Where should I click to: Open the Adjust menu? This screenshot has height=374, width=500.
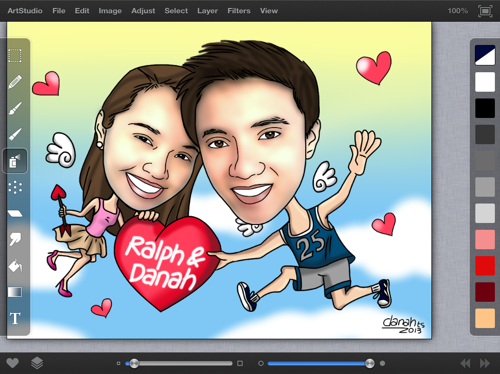(143, 11)
